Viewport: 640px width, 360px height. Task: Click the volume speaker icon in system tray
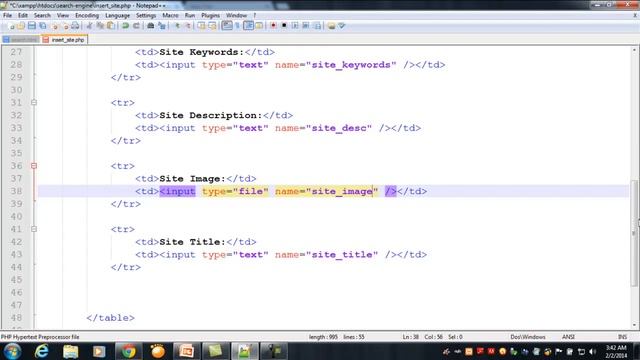click(x=593, y=351)
